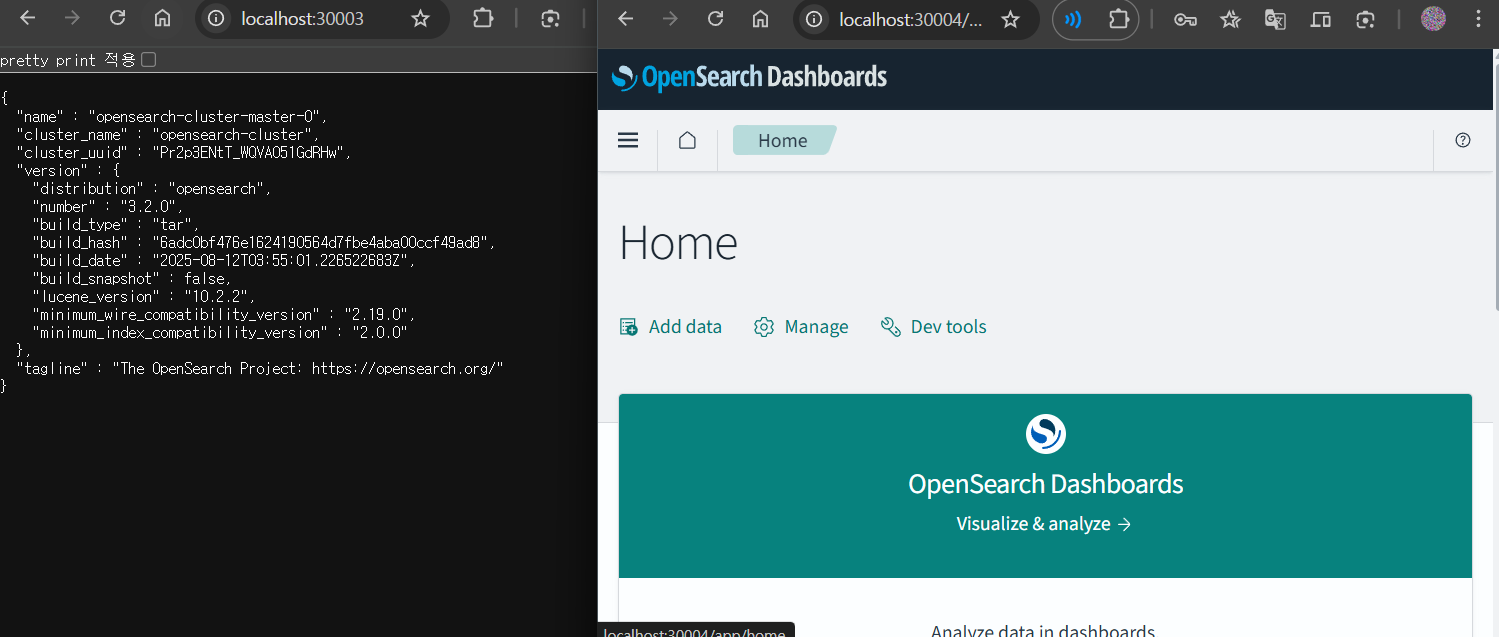Reload the localhost:30003 page
The image size is (1499, 637).
click(x=117, y=18)
